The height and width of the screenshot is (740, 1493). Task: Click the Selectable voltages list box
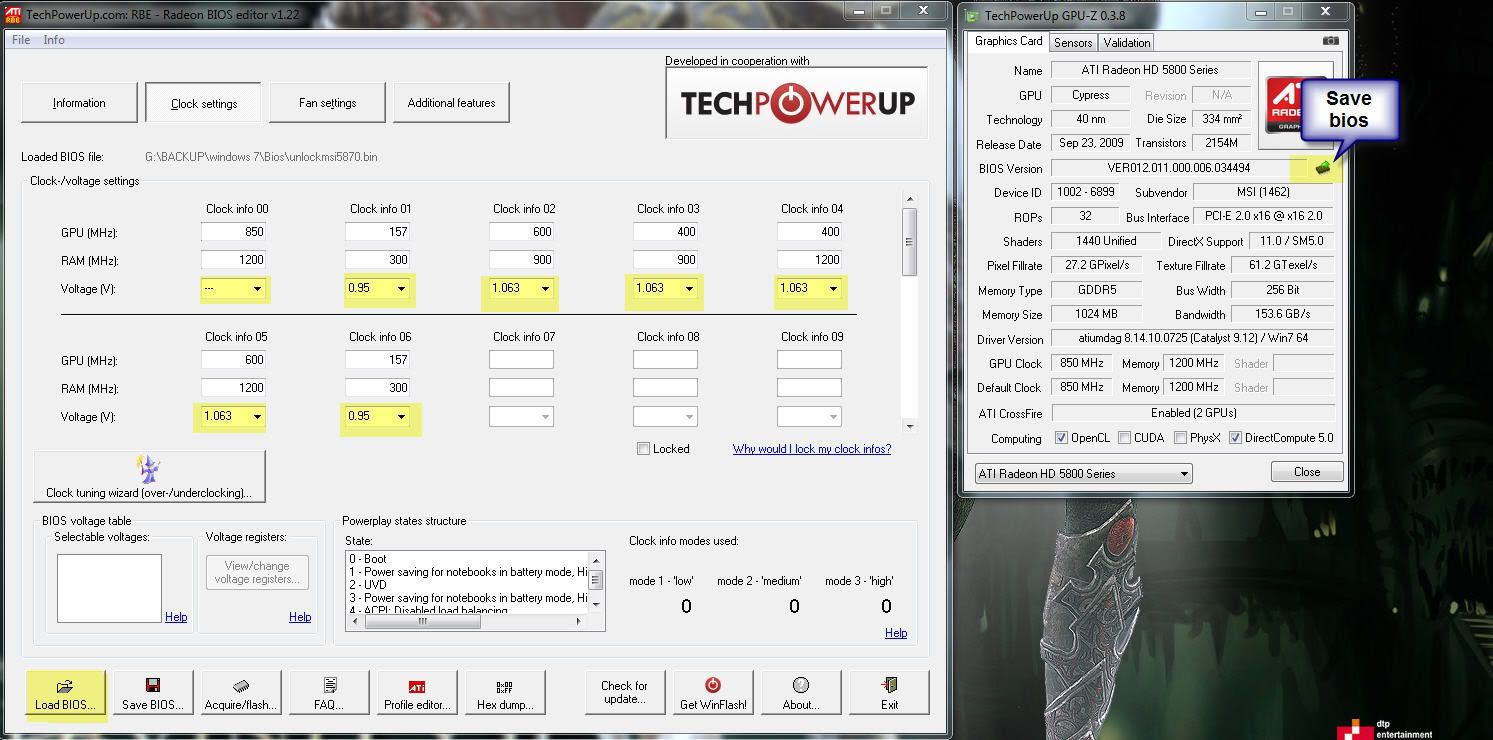109,589
